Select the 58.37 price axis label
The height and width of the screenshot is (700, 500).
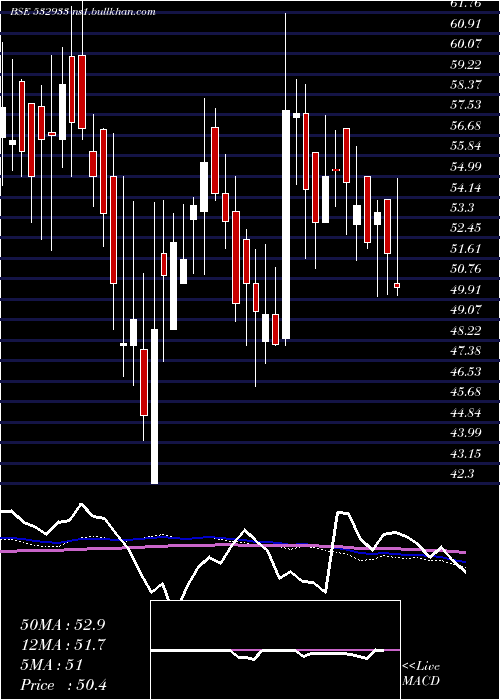coord(466,84)
